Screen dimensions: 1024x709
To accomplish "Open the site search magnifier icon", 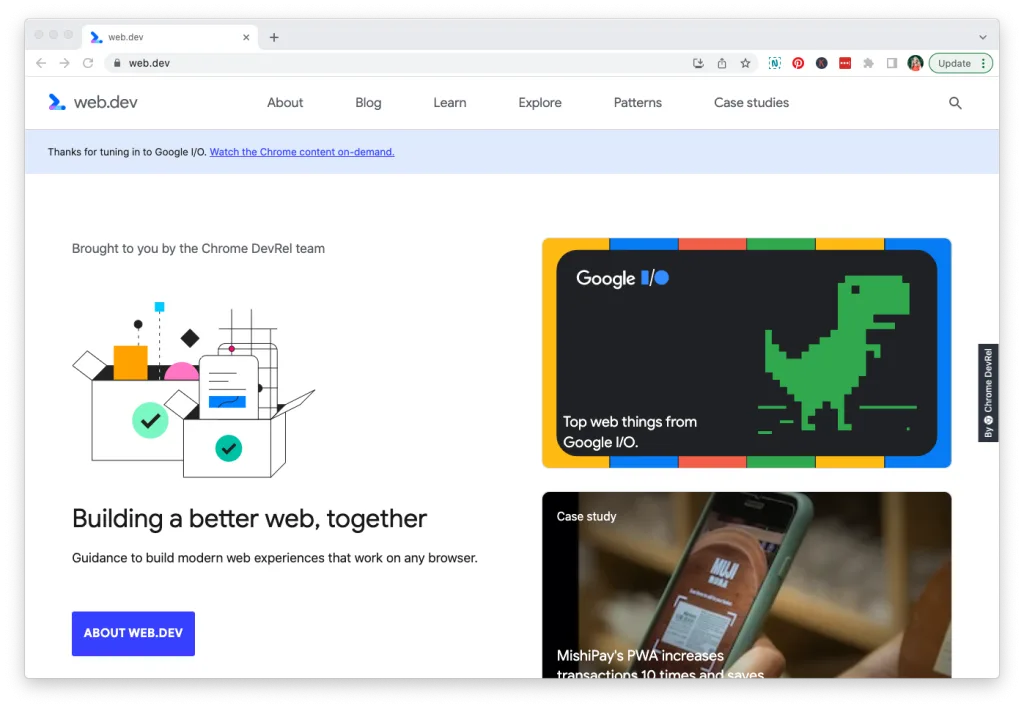I will (x=955, y=103).
